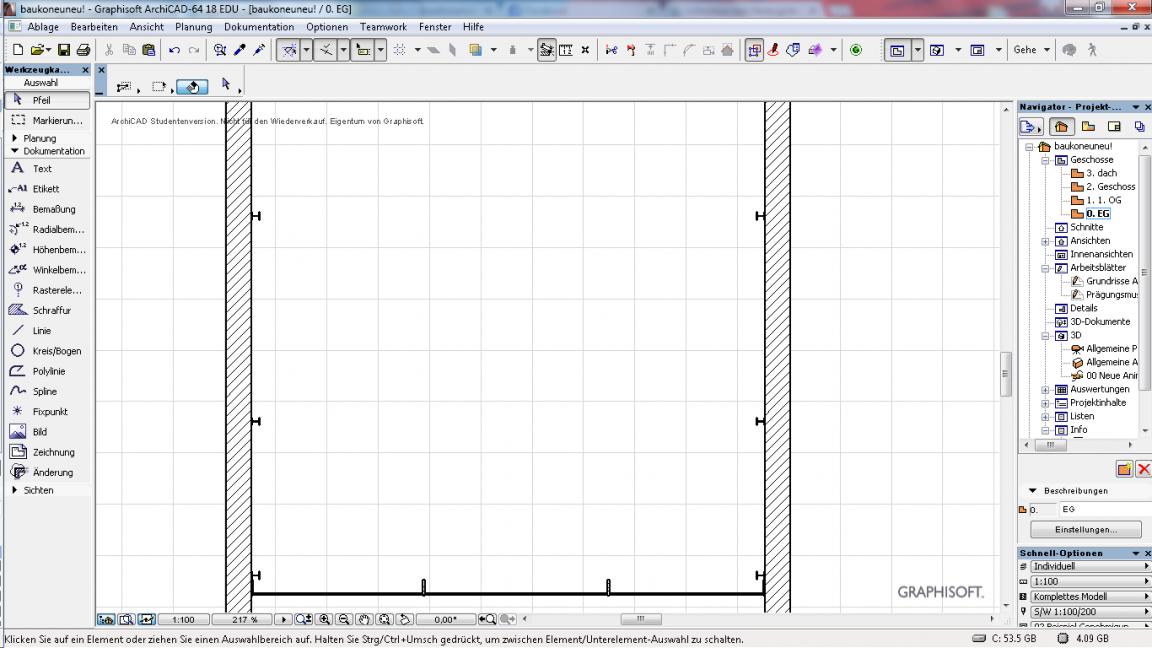
Task: Select the Winkelbemaßung angle dimension tool
Action: (47, 270)
